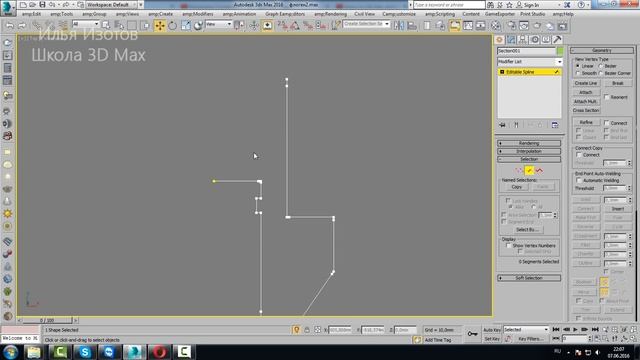640x360 pixels.
Task: Expand the Soft Selection rollout
Action: [x=529, y=278]
